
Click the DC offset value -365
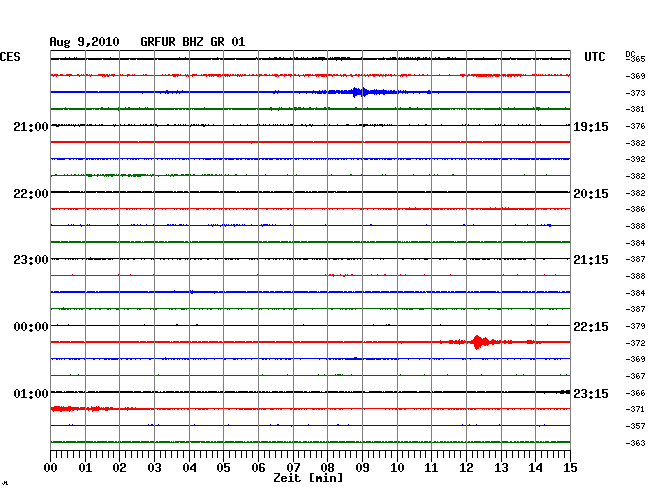click(x=636, y=59)
